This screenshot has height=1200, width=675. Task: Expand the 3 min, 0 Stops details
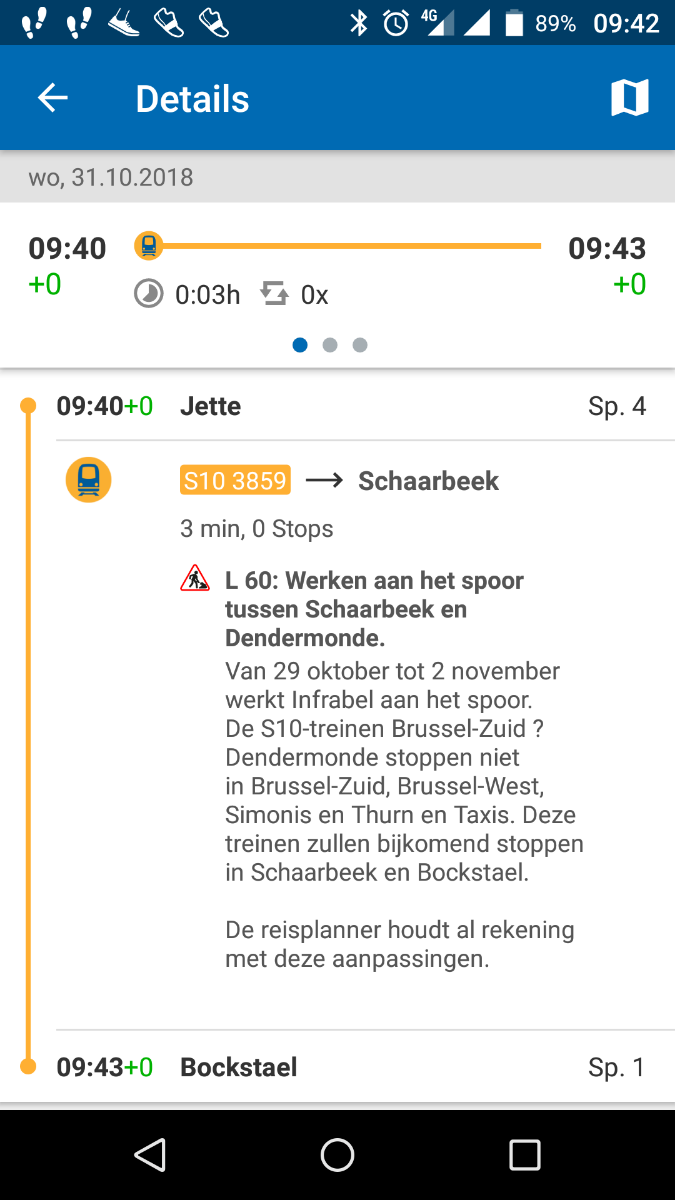(257, 528)
